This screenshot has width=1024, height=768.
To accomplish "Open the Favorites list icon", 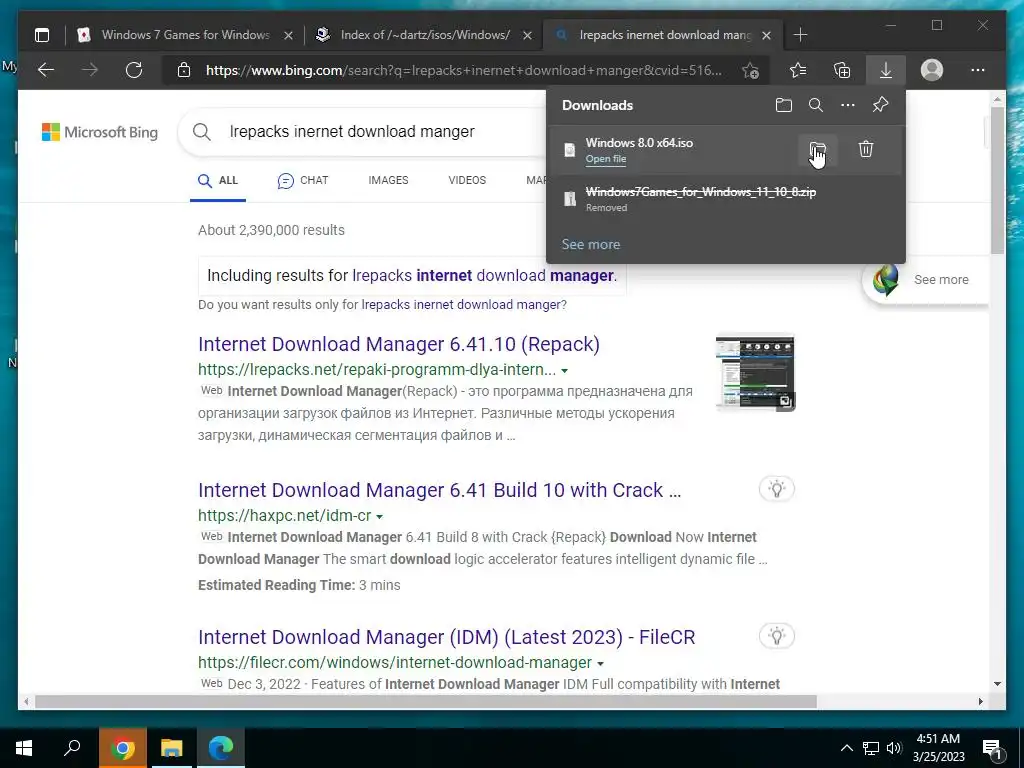I will tap(797, 70).
